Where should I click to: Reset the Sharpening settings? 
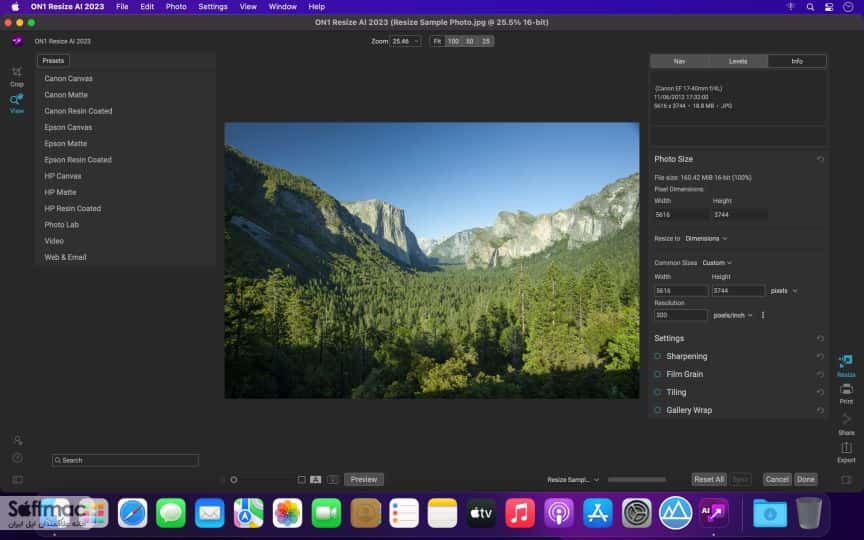tap(820, 357)
